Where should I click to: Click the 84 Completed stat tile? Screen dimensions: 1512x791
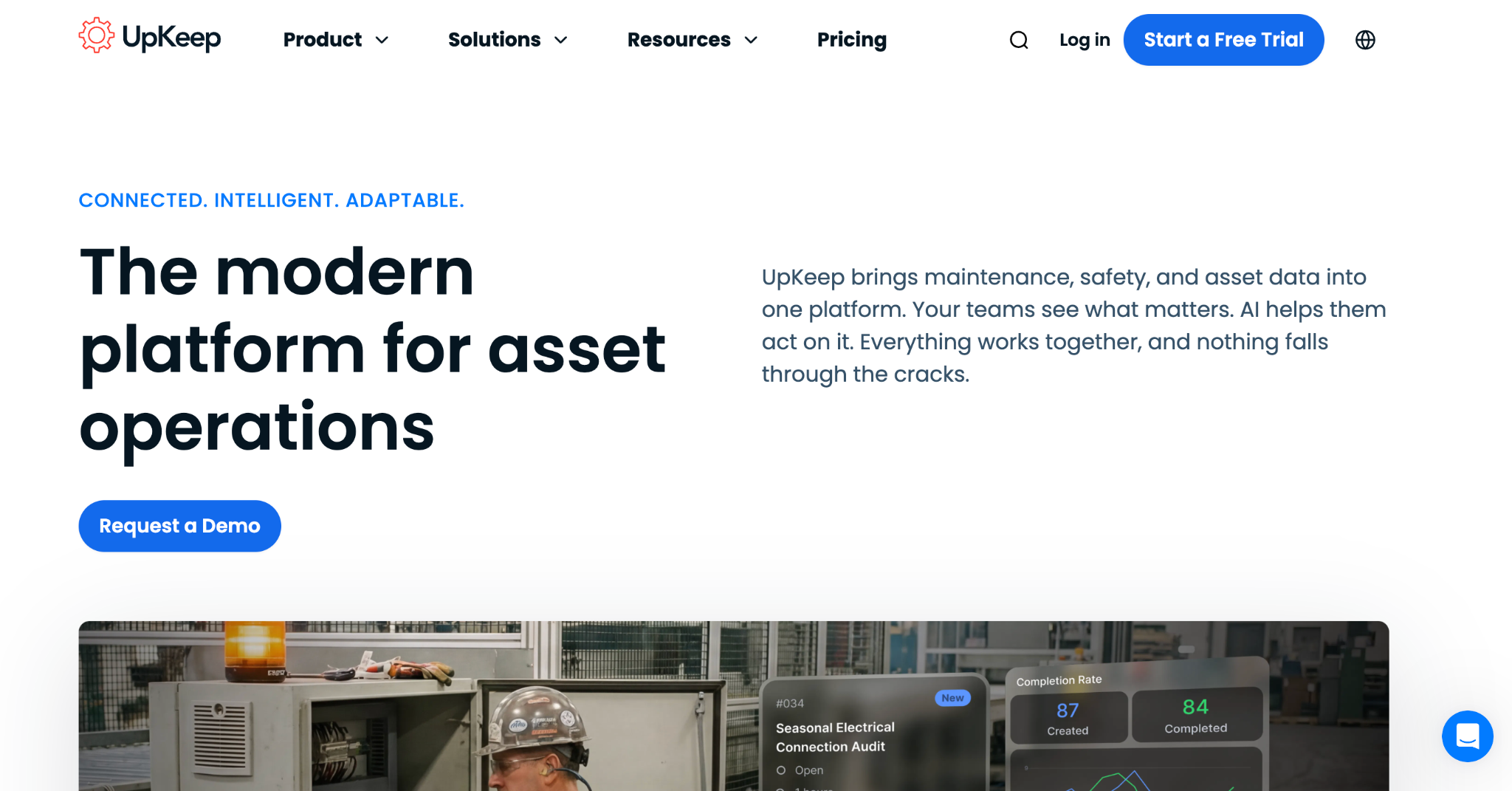coord(1196,715)
